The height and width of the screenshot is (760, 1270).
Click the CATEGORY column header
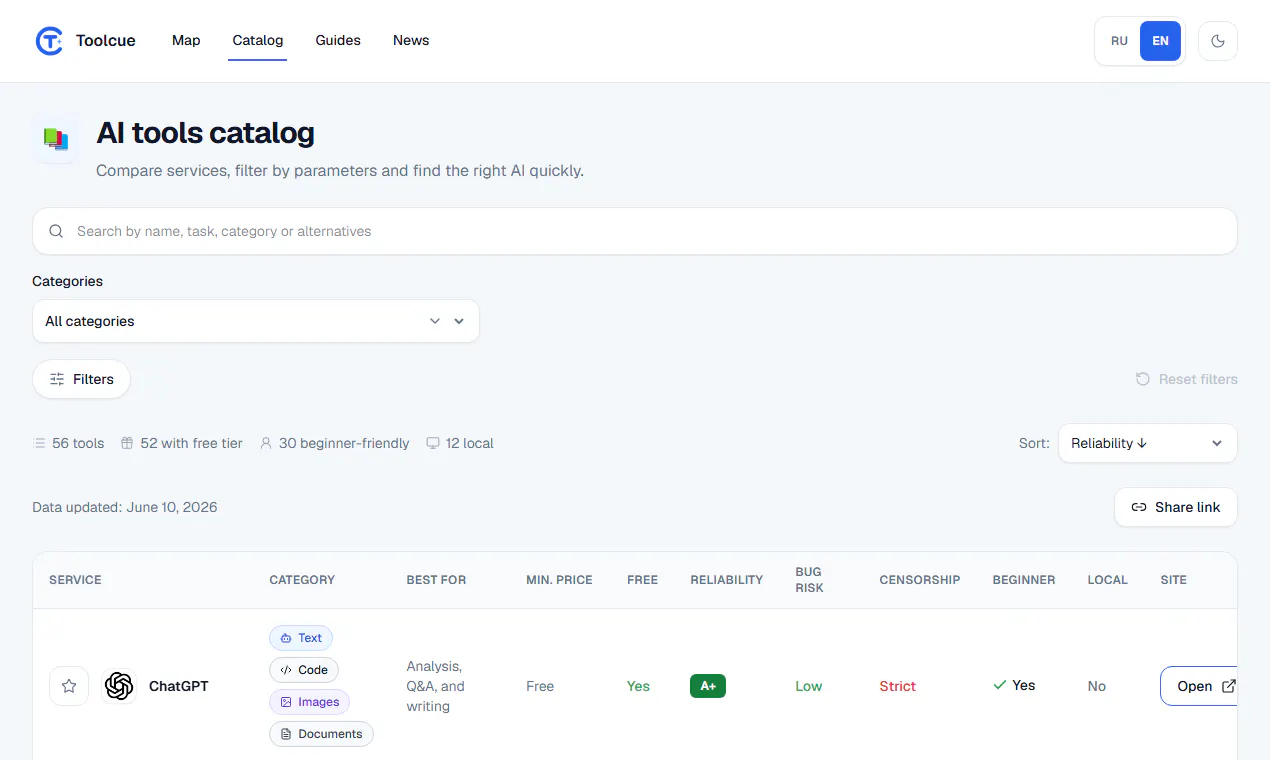point(302,580)
